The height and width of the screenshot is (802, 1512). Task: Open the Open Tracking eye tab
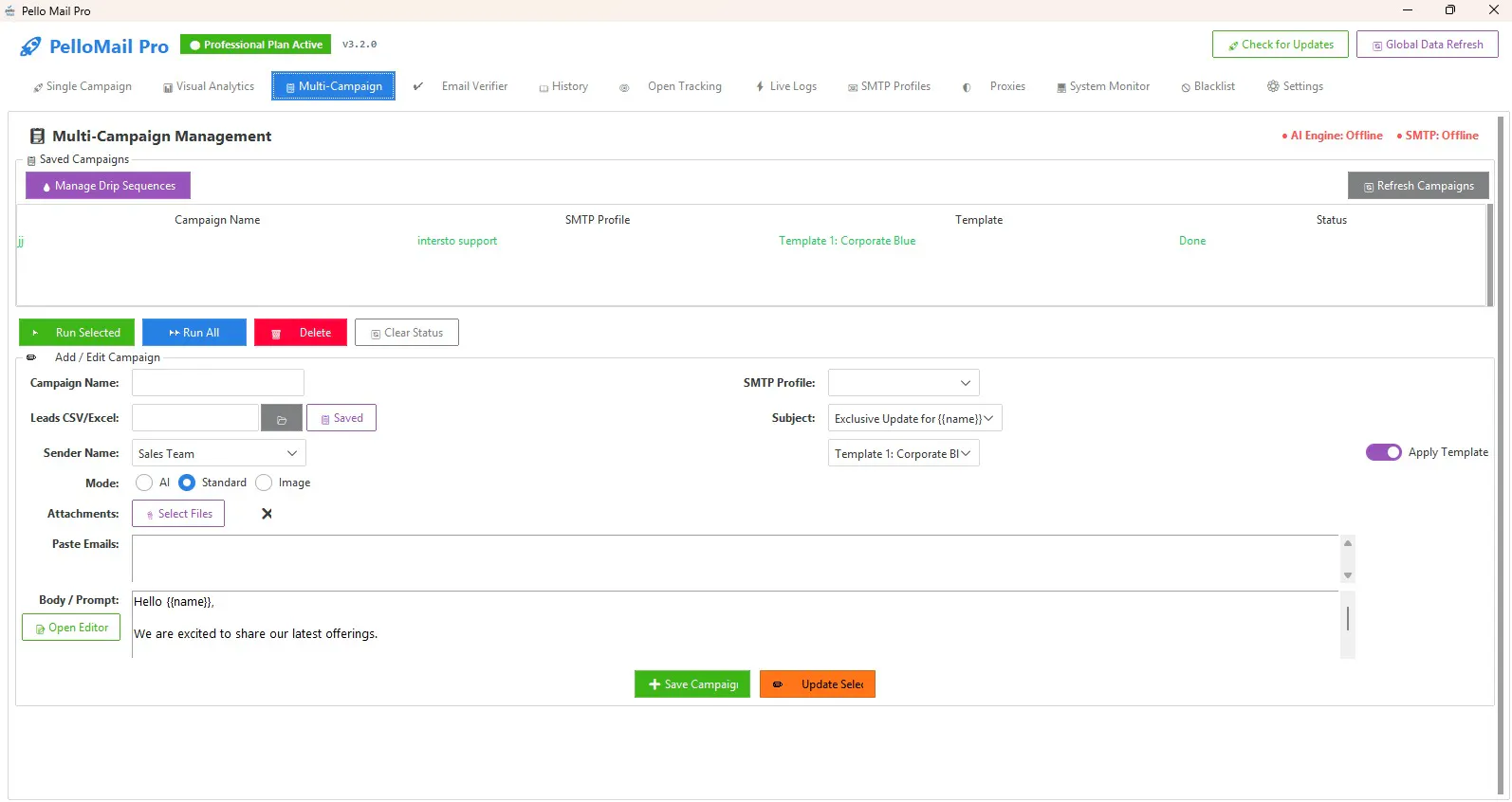(x=672, y=86)
